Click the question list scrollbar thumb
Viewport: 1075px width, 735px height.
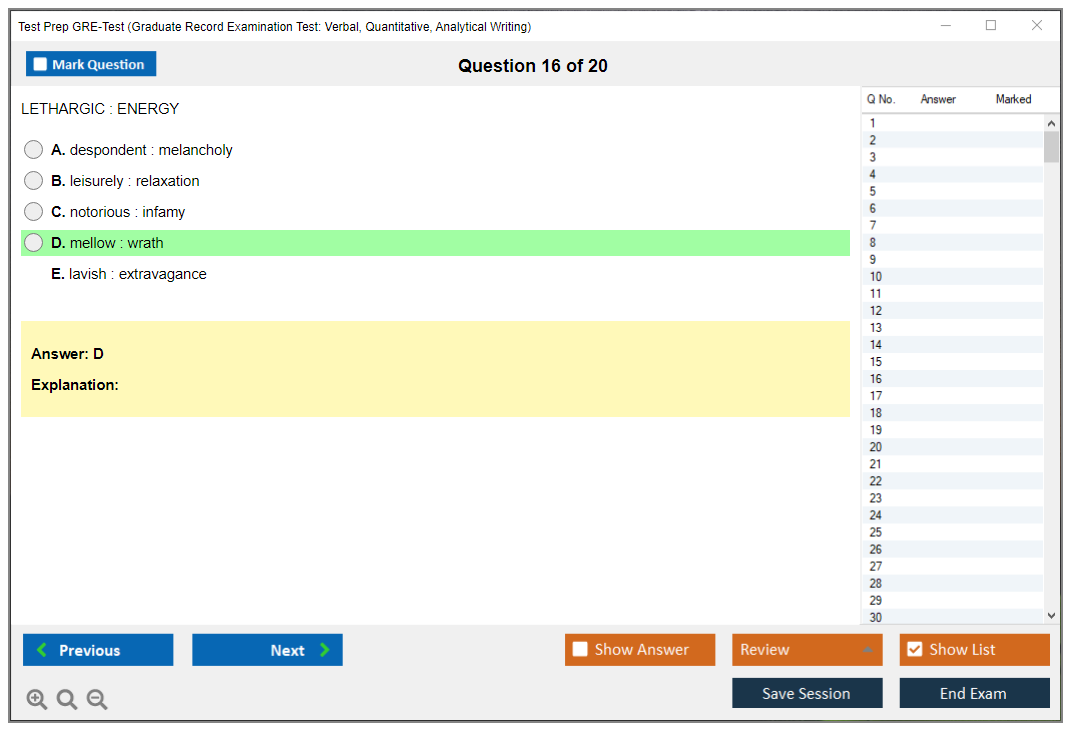(x=1051, y=147)
